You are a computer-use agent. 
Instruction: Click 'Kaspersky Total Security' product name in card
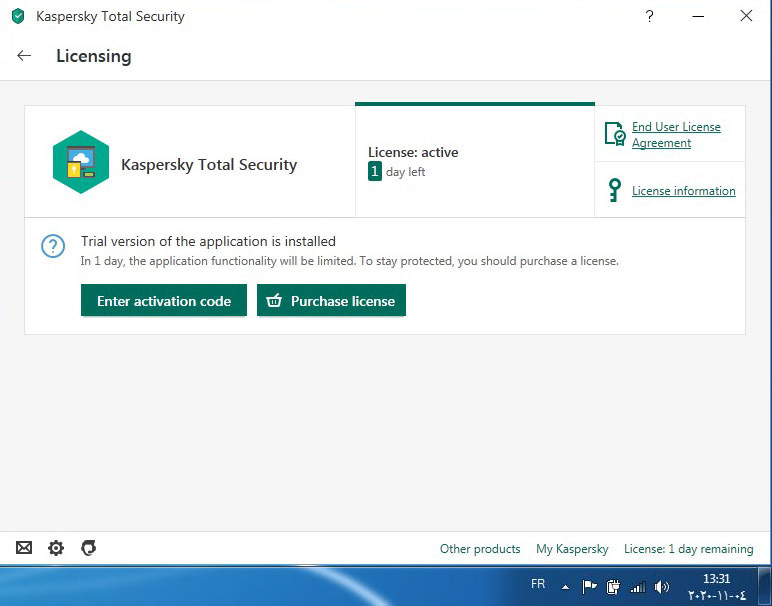[x=209, y=164]
